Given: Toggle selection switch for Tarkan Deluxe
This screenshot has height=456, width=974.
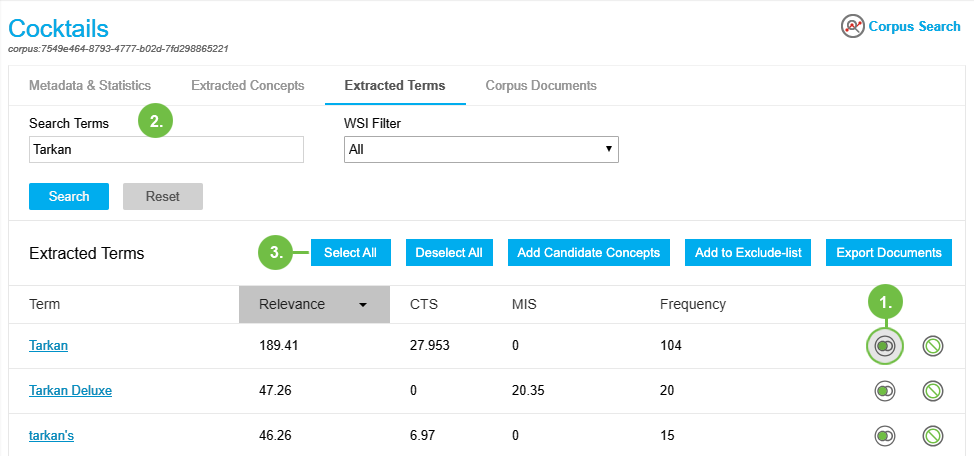Looking at the screenshot, I should point(884,391).
